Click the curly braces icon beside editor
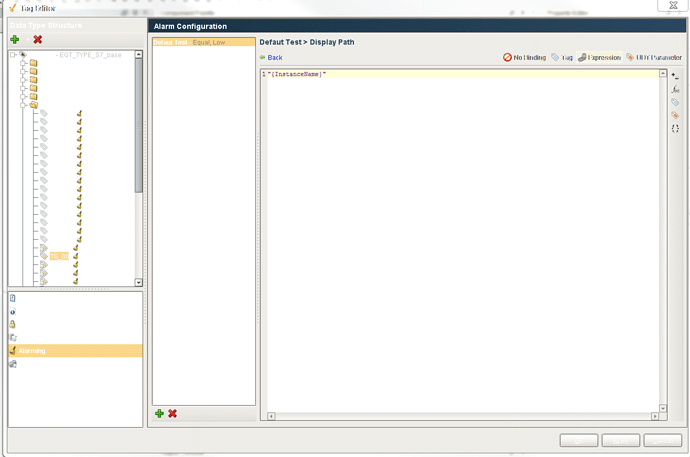Image resolution: width=690 pixels, height=457 pixels. coord(675,129)
